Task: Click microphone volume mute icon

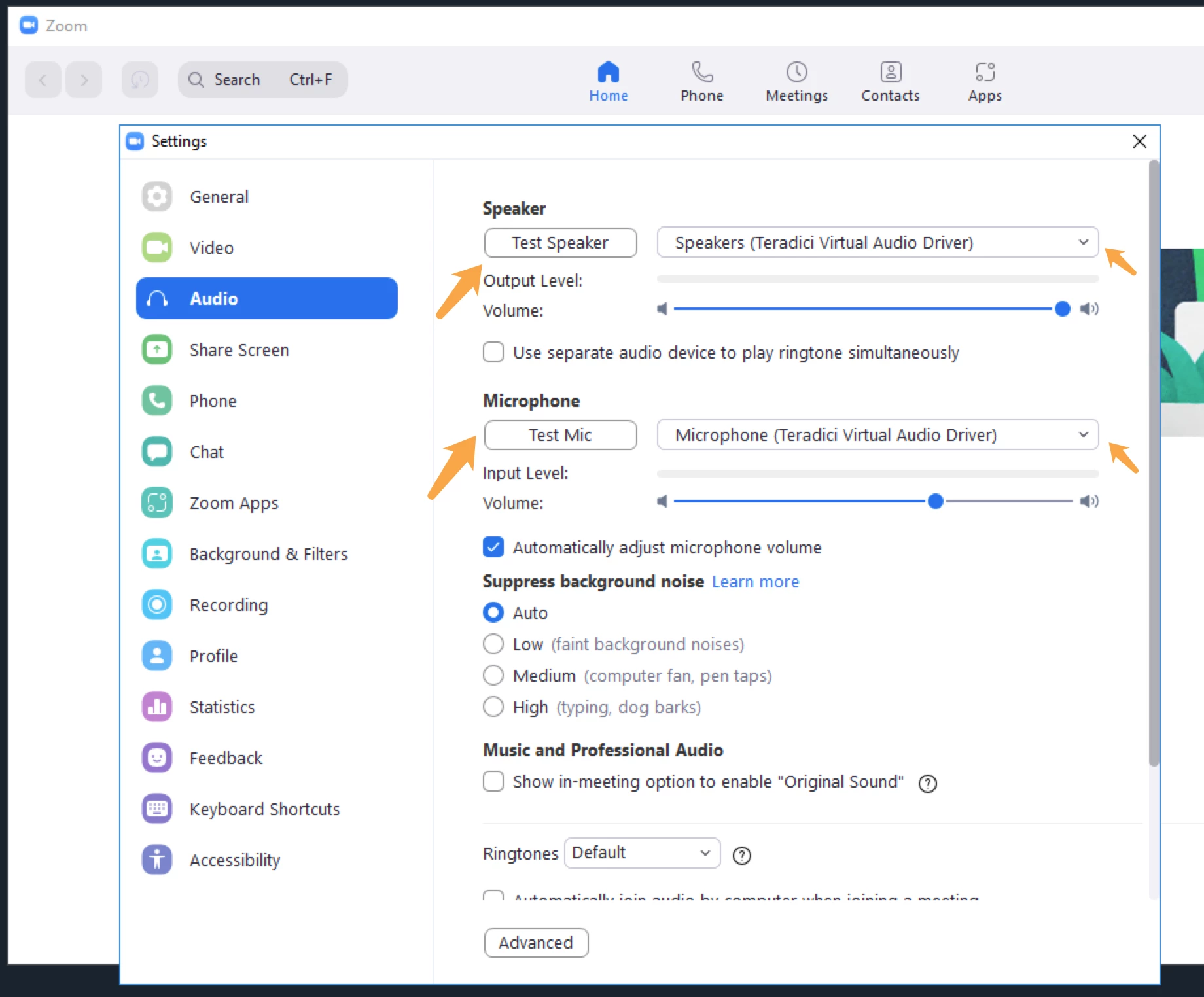Action: click(x=663, y=501)
